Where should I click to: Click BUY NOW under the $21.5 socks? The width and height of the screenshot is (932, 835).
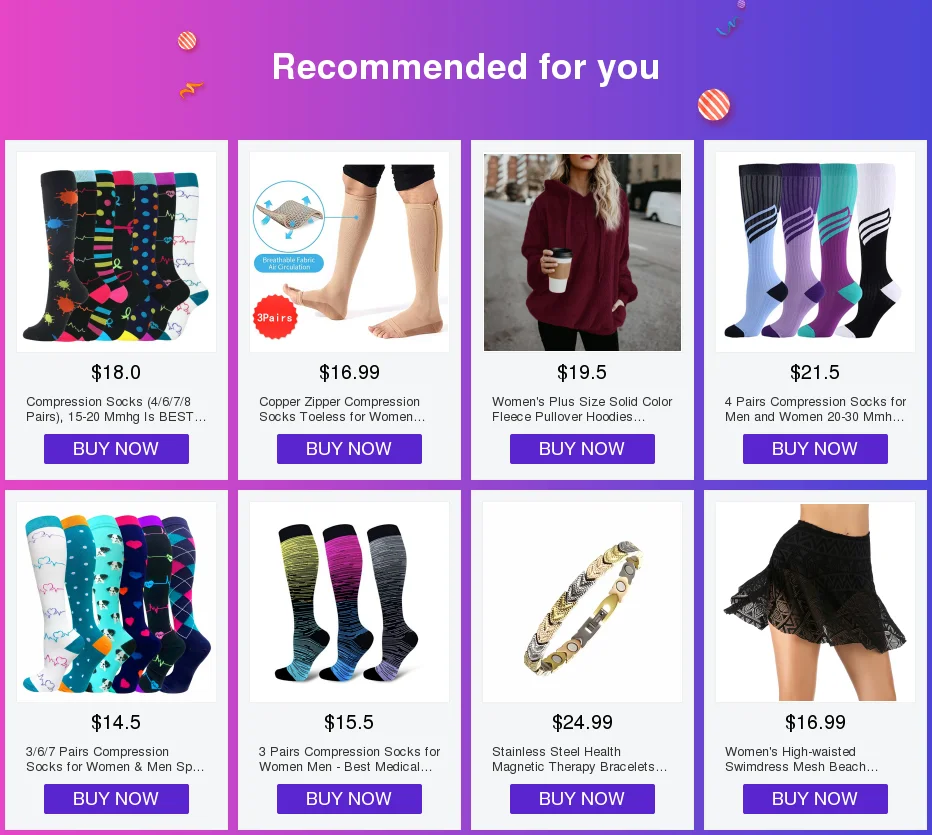tap(816, 449)
